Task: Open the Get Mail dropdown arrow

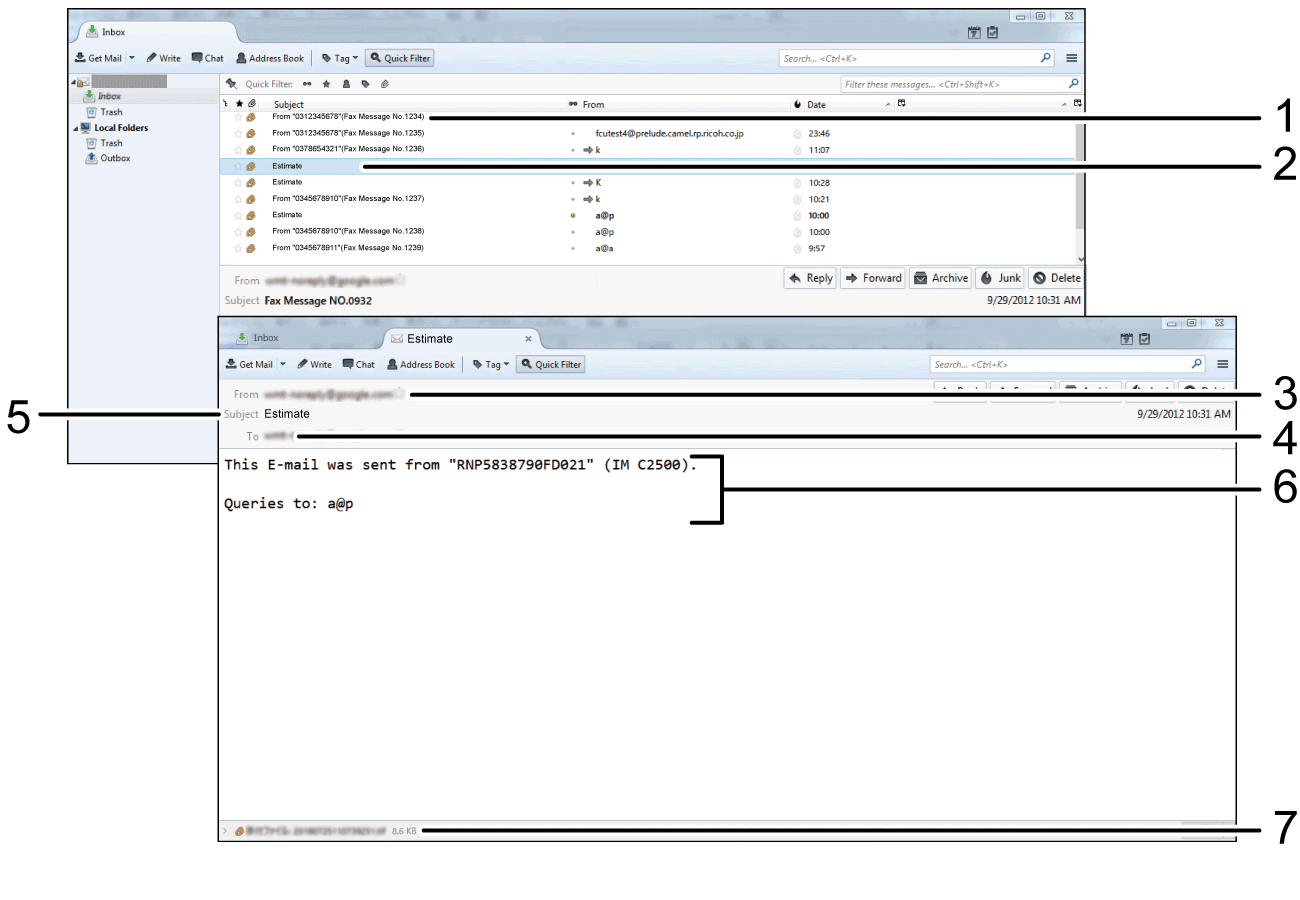Action: click(131, 57)
